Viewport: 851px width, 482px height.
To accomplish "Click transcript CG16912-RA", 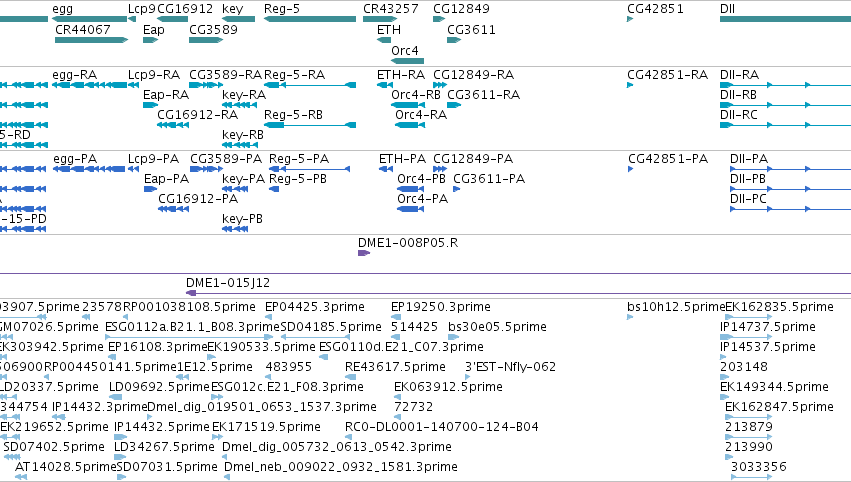I will [198, 115].
